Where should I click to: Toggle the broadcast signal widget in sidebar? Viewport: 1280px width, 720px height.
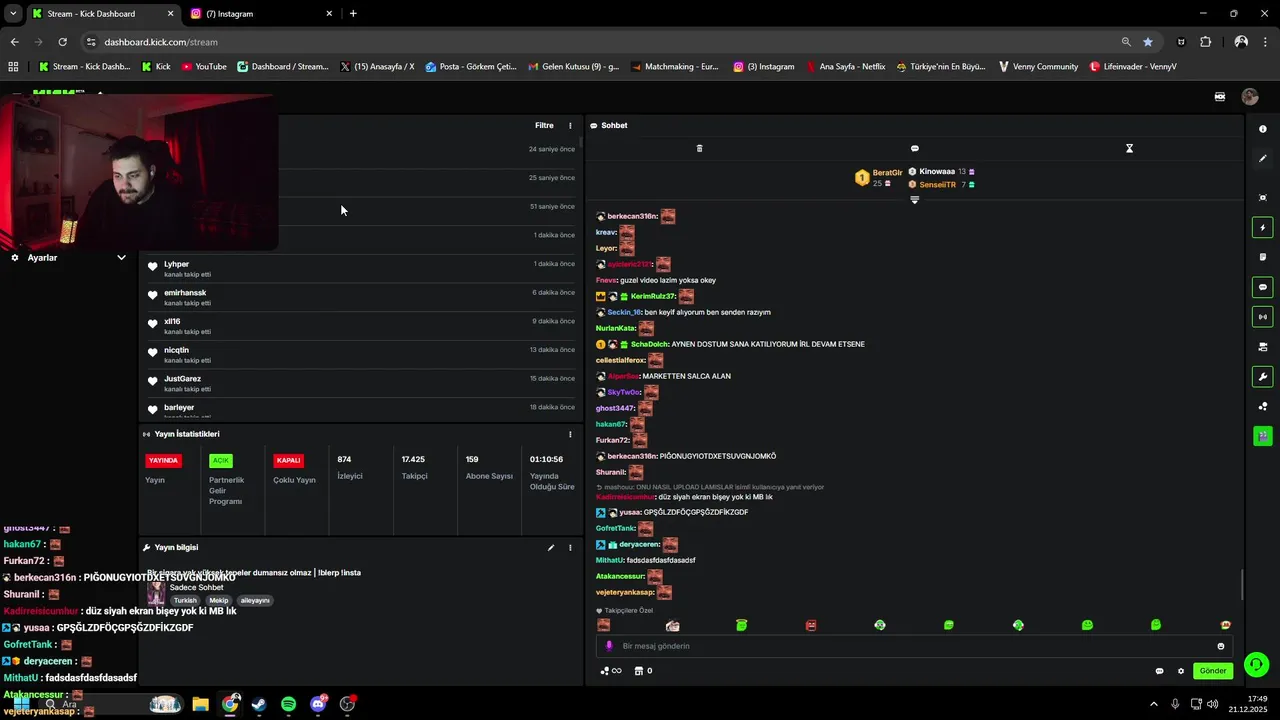(x=1263, y=317)
